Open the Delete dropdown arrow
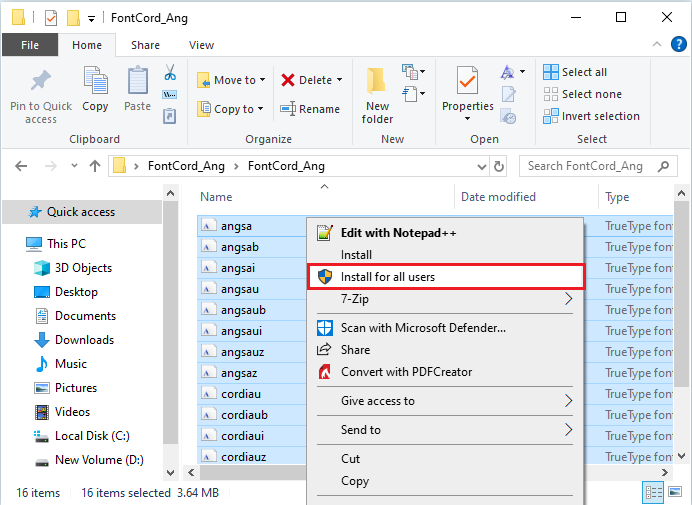692x505 pixels. 339,80
